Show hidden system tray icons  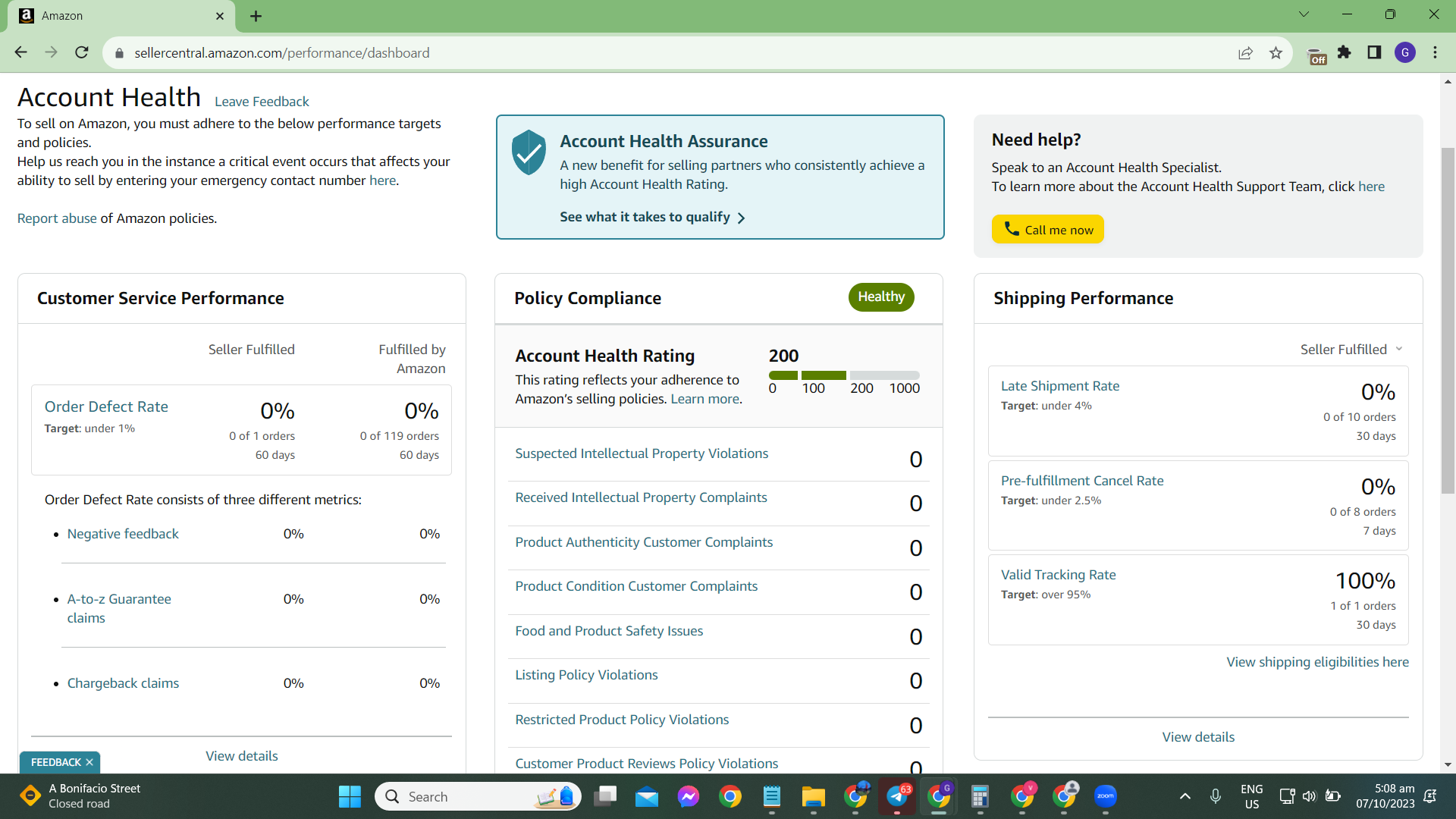pyautogui.click(x=1185, y=796)
